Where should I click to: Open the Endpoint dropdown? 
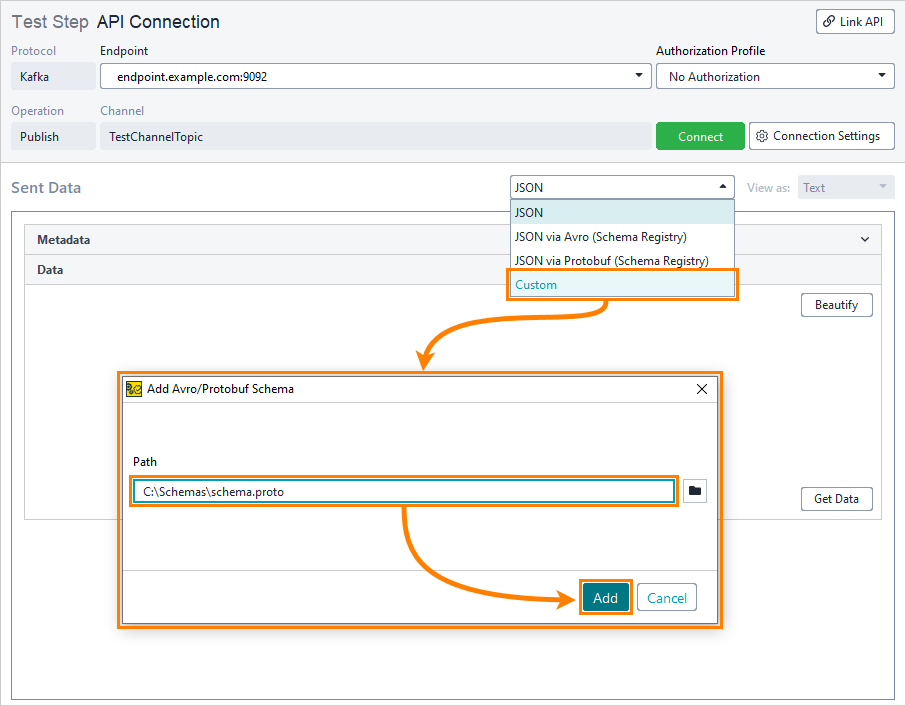639,76
